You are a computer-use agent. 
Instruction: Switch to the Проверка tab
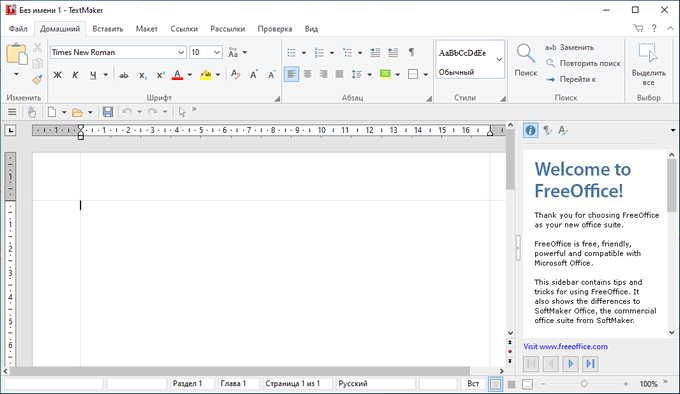tap(275, 29)
